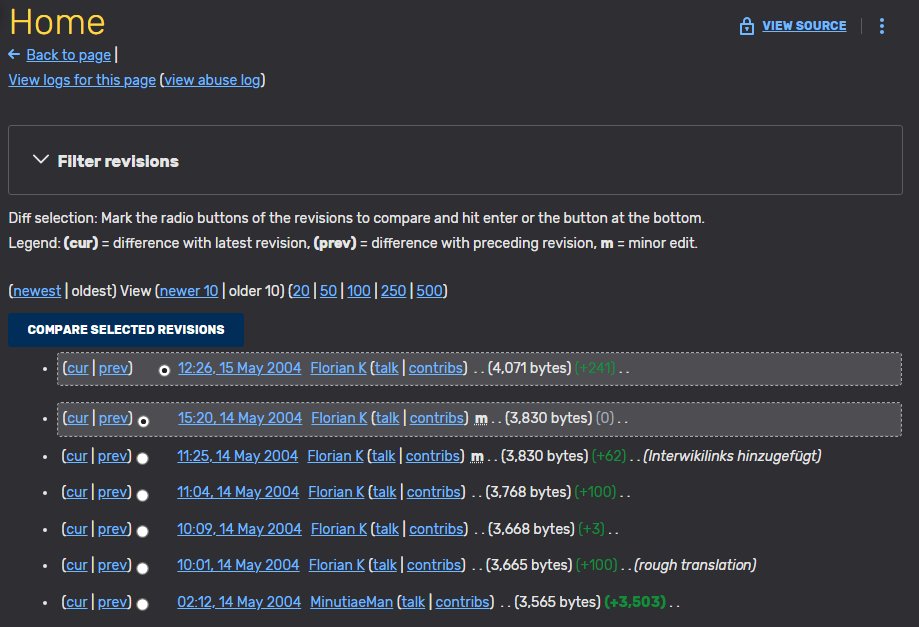Open the 11:25, 14 May 2004 revision
This screenshot has width=919, height=627.
(237, 456)
